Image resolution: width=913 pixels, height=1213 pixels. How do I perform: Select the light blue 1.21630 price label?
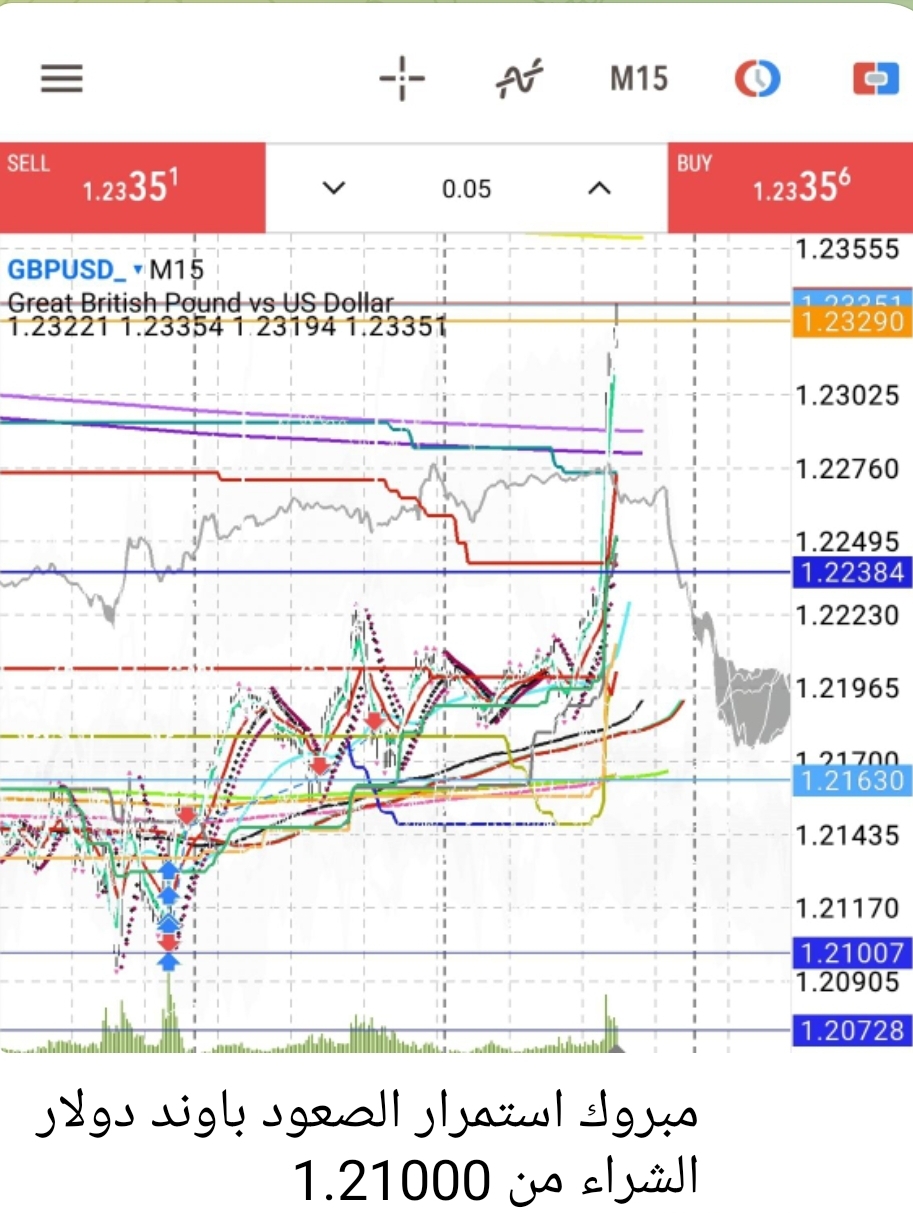(850, 780)
